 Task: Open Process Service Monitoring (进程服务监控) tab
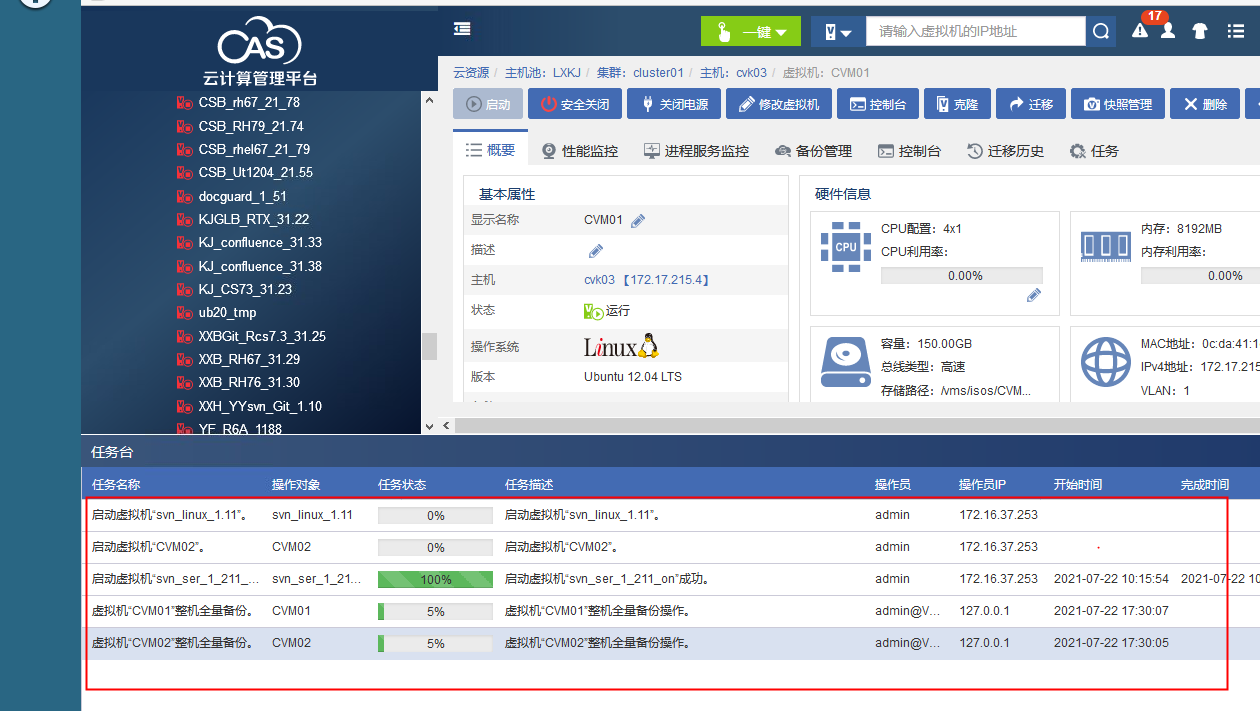pyautogui.click(x=695, y=151)
